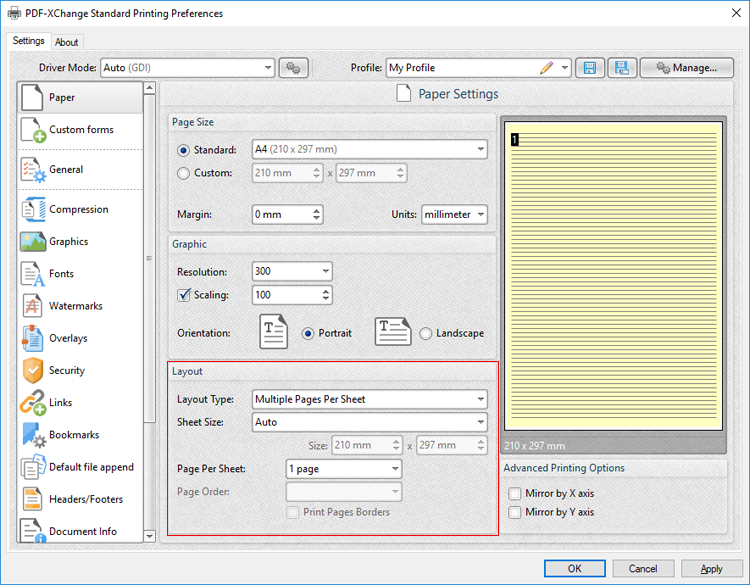Screen dimensions: 750x585
Task: Select the Landscape orientation radio button
Action: tap(426, 333)
